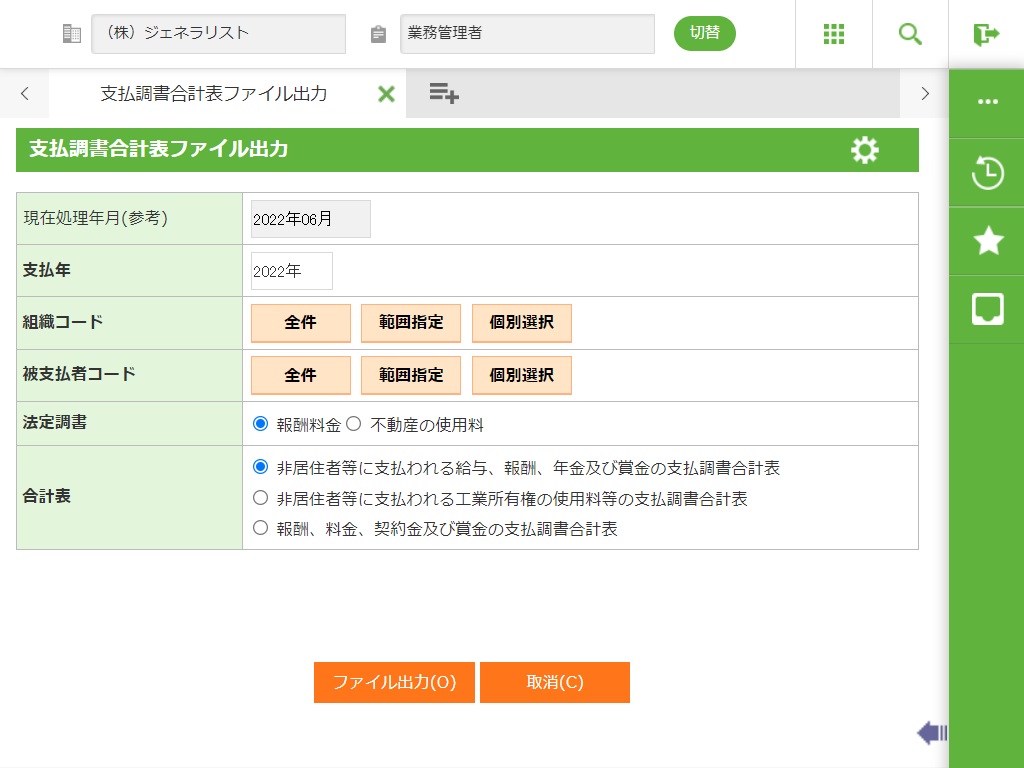Open favorites star icon in sidebar
The width and height of the screenshot is (1024, 768).
pyautogui.click(x=987, y=241)
